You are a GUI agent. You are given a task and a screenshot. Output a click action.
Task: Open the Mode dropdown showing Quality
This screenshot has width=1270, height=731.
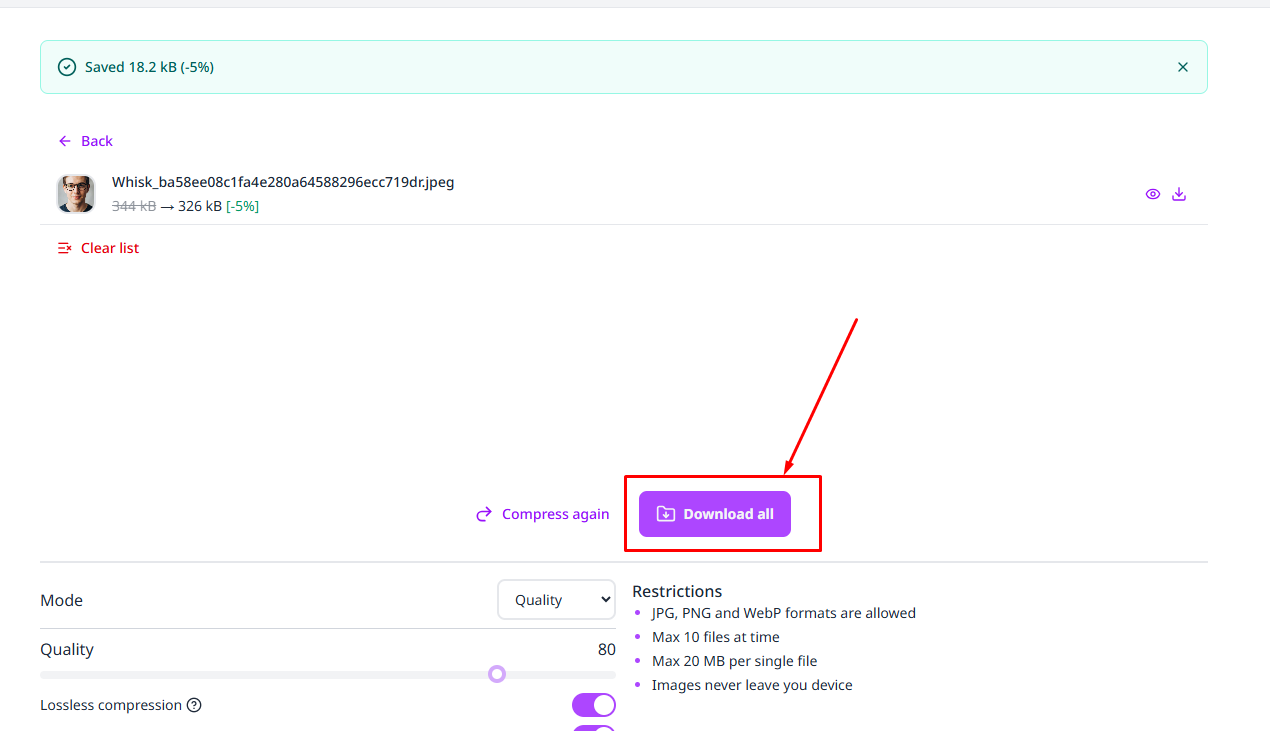[557, 600]
